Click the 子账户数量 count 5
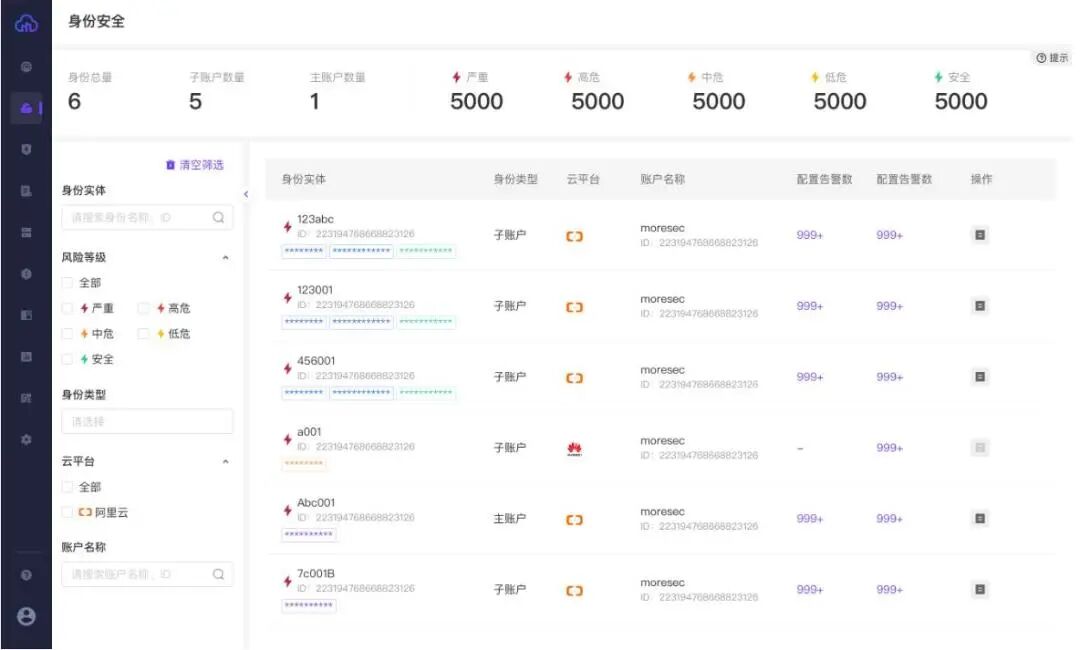Image resolution: width=1080 pixels, height=650 pixels. [196, 101]
